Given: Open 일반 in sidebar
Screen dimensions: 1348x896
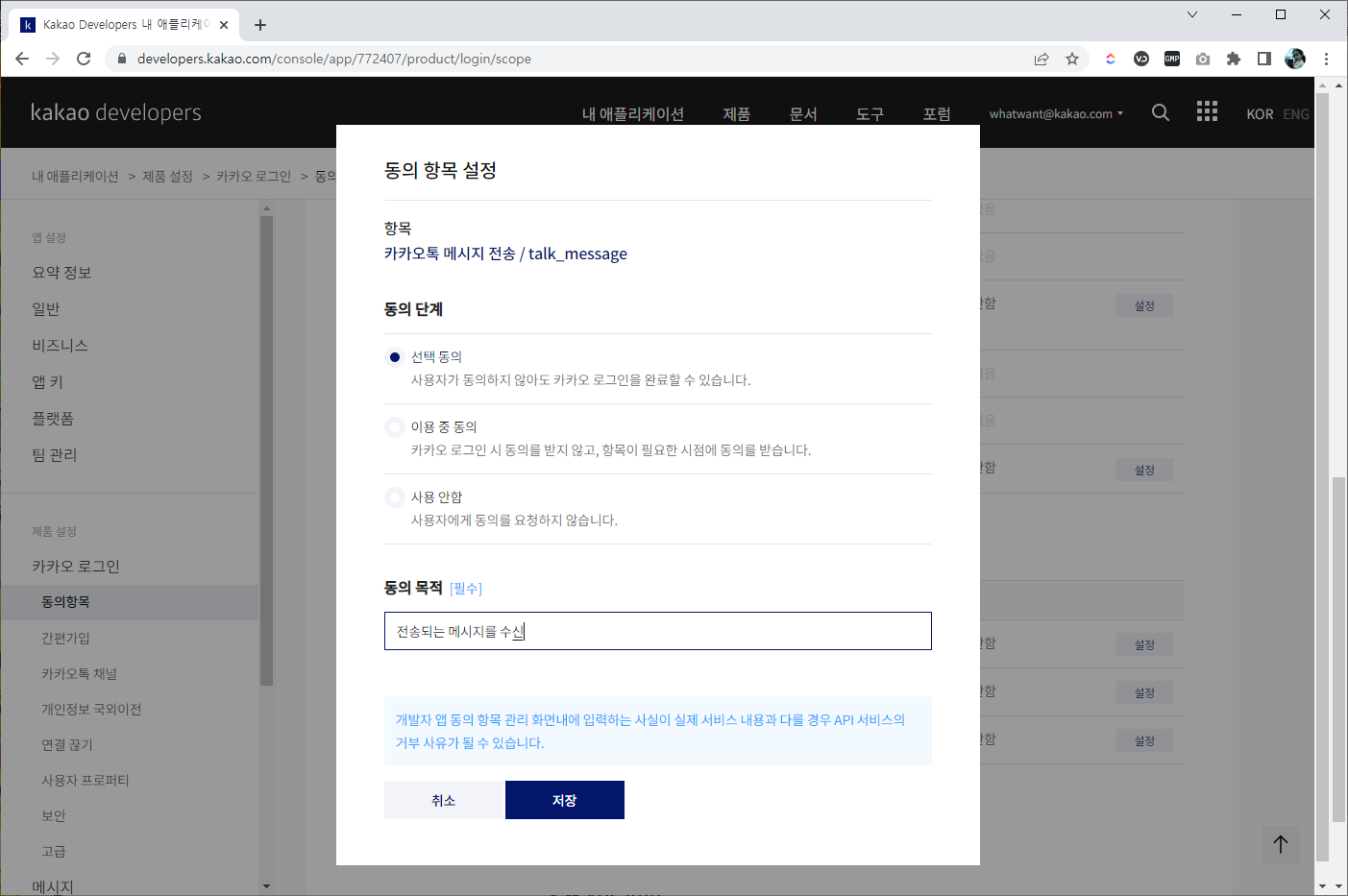Looking at the screenshot, I should [46, 309].
